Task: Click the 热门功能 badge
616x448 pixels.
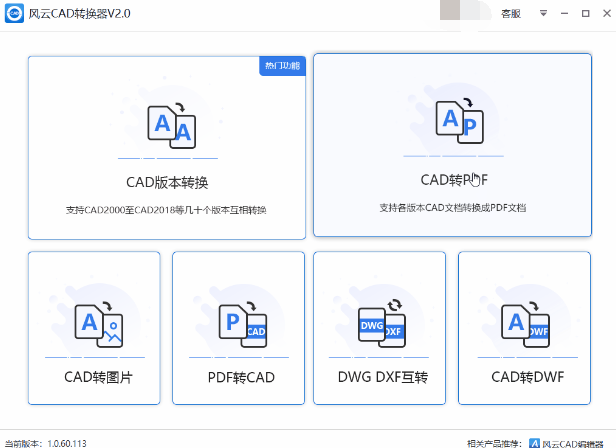Action: pyautogui.click(x=282, y=66)
